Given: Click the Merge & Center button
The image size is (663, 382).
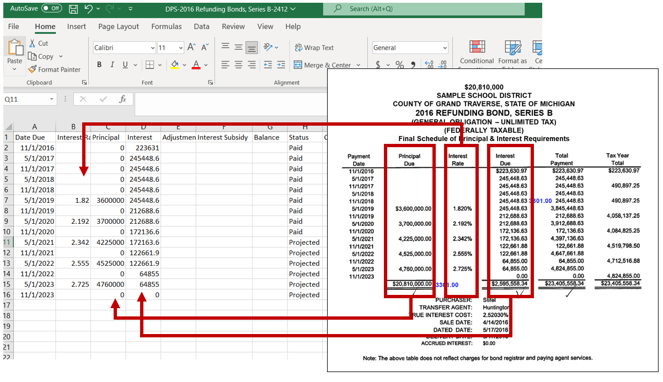Looking at the screenshot, I should (323, 65).
